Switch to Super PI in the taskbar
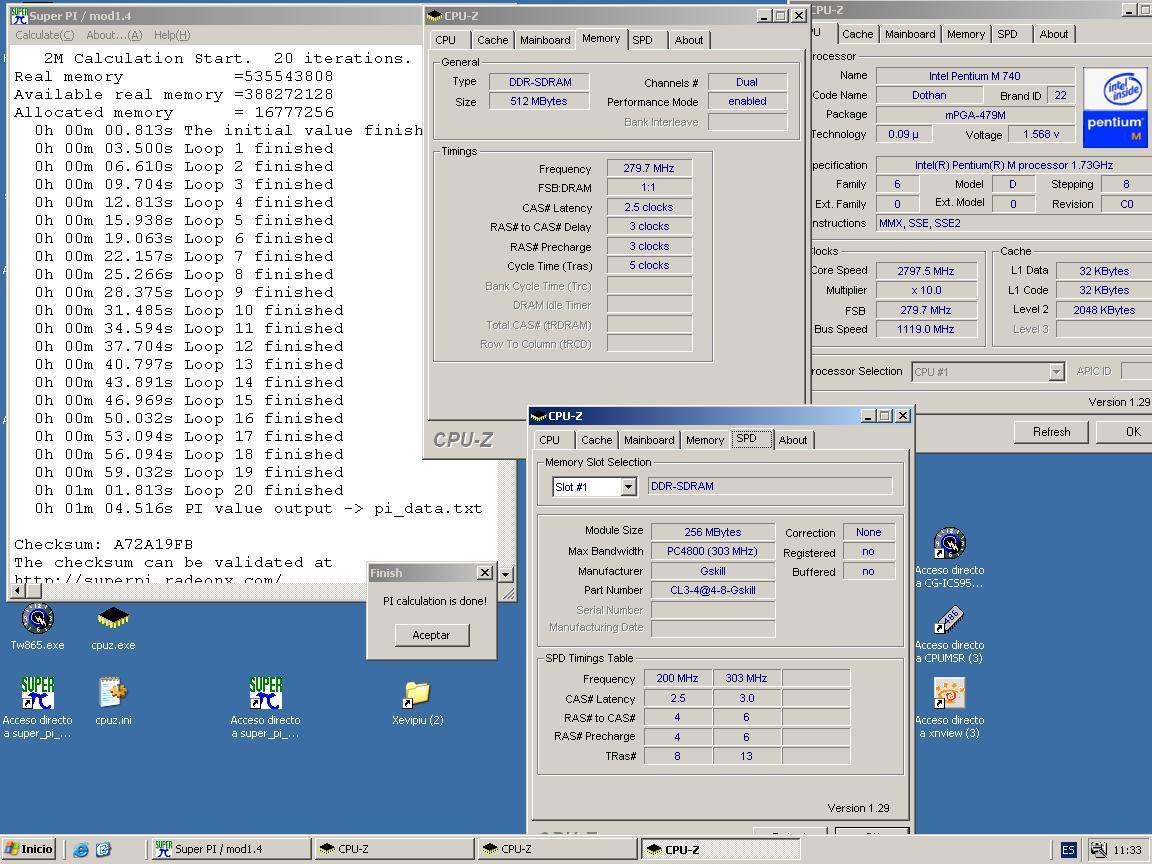The height and width of the screenshot is (864, 1152). [230, 849]
